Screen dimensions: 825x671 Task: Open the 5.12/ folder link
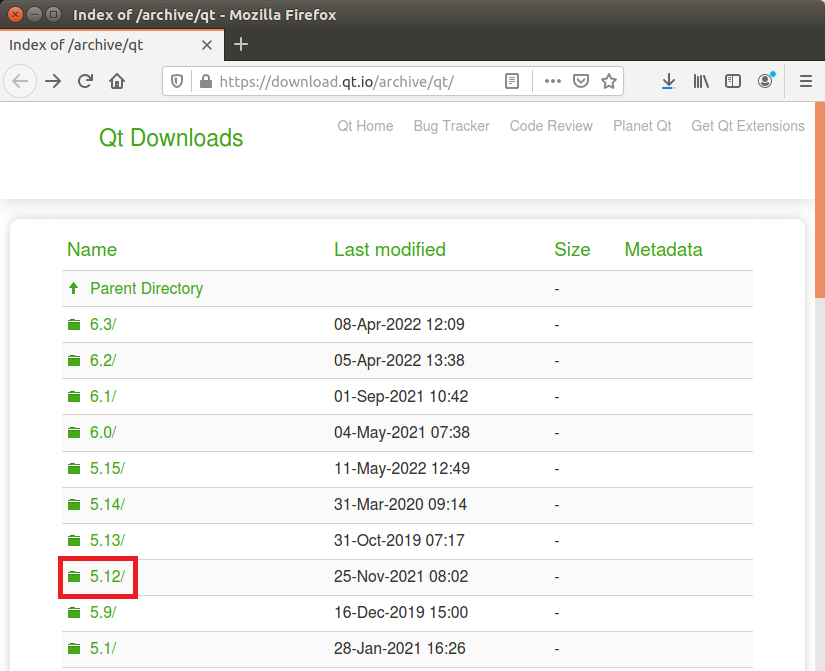tap(107, 576)
